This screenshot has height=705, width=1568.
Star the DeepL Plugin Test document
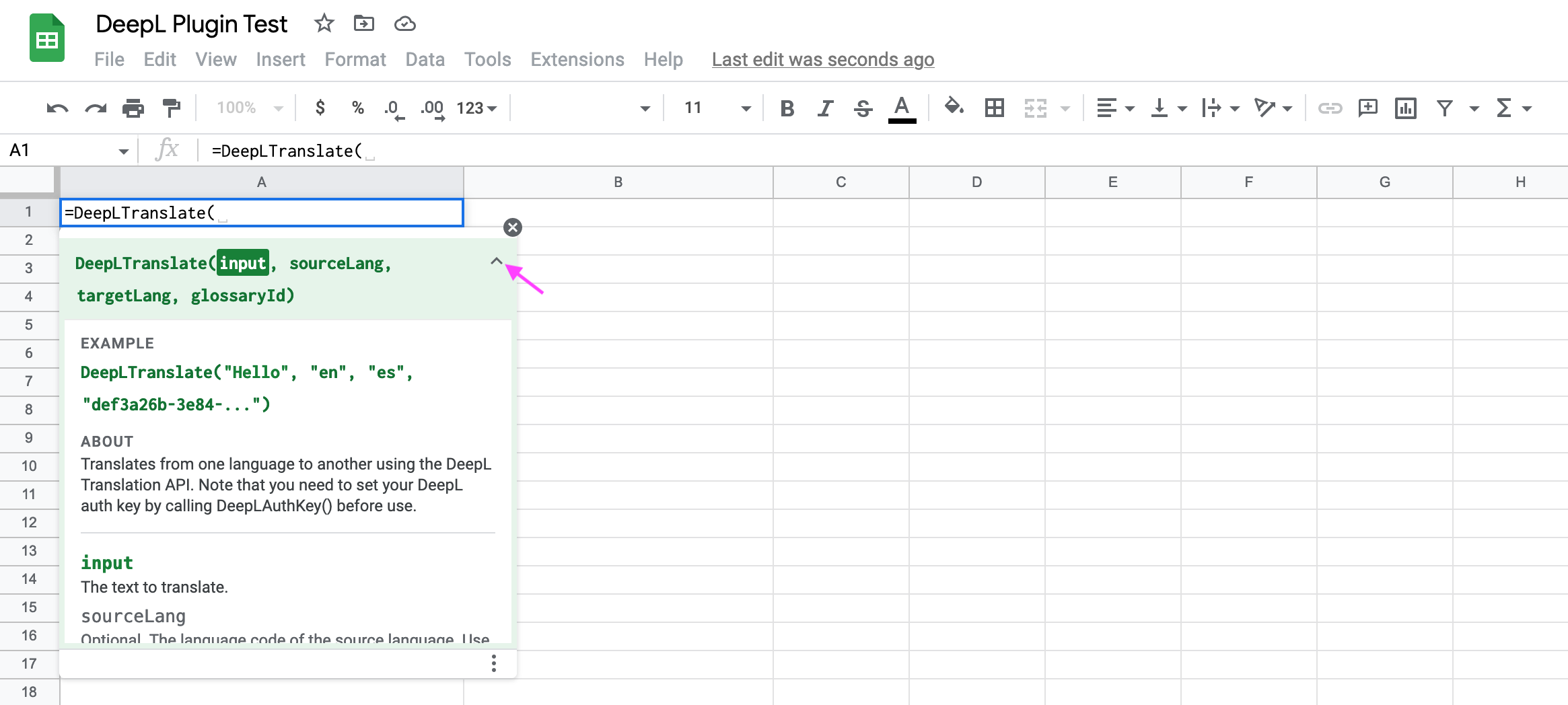[324, 24]
